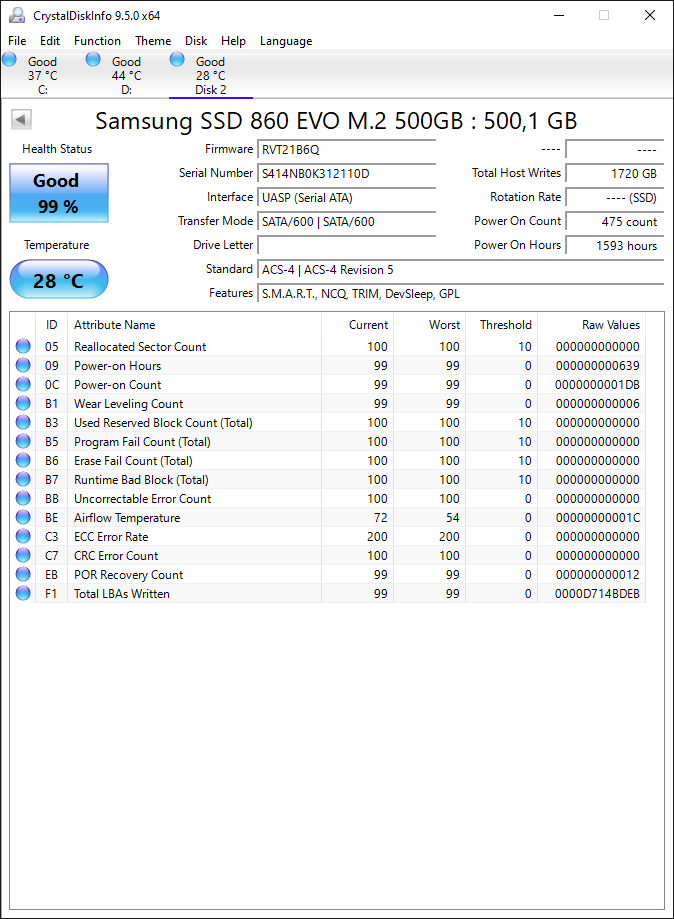
Task: Click the Interface field UASP (Serial ATA)
Action: (x=346, y=198)
